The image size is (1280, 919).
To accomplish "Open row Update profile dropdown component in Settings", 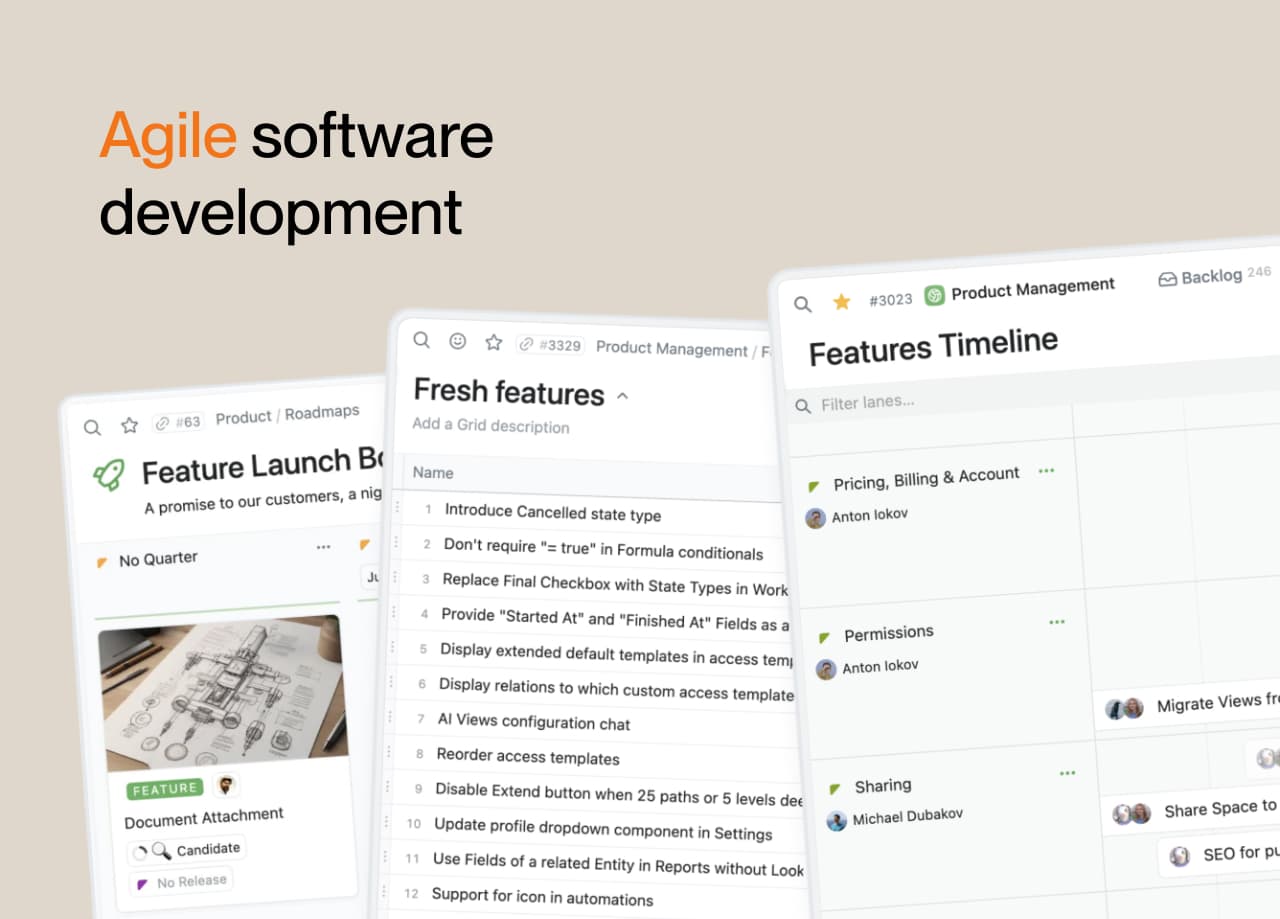I will tap(603, 829).
